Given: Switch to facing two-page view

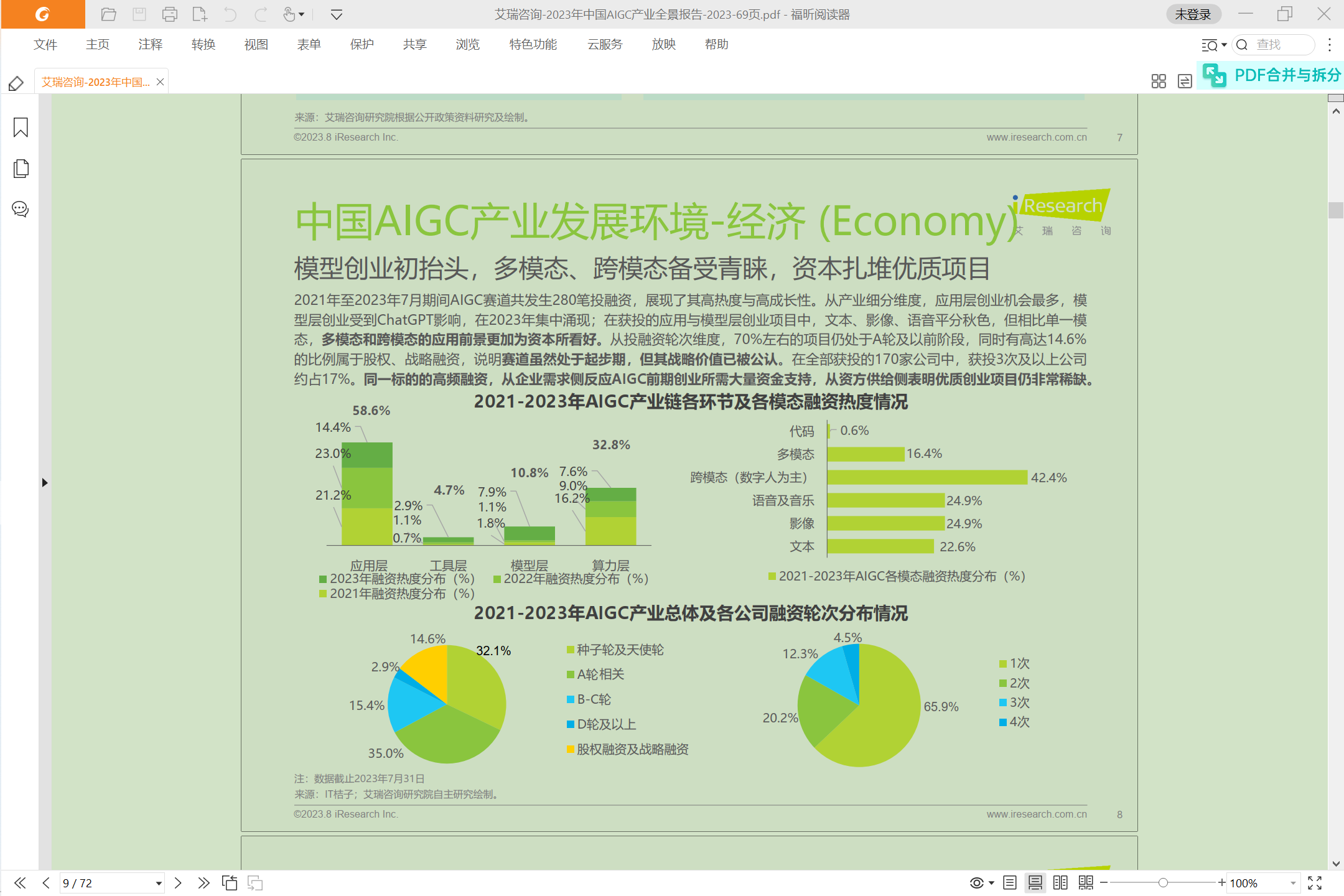Looking at the screenshot, I should 1060,883.
